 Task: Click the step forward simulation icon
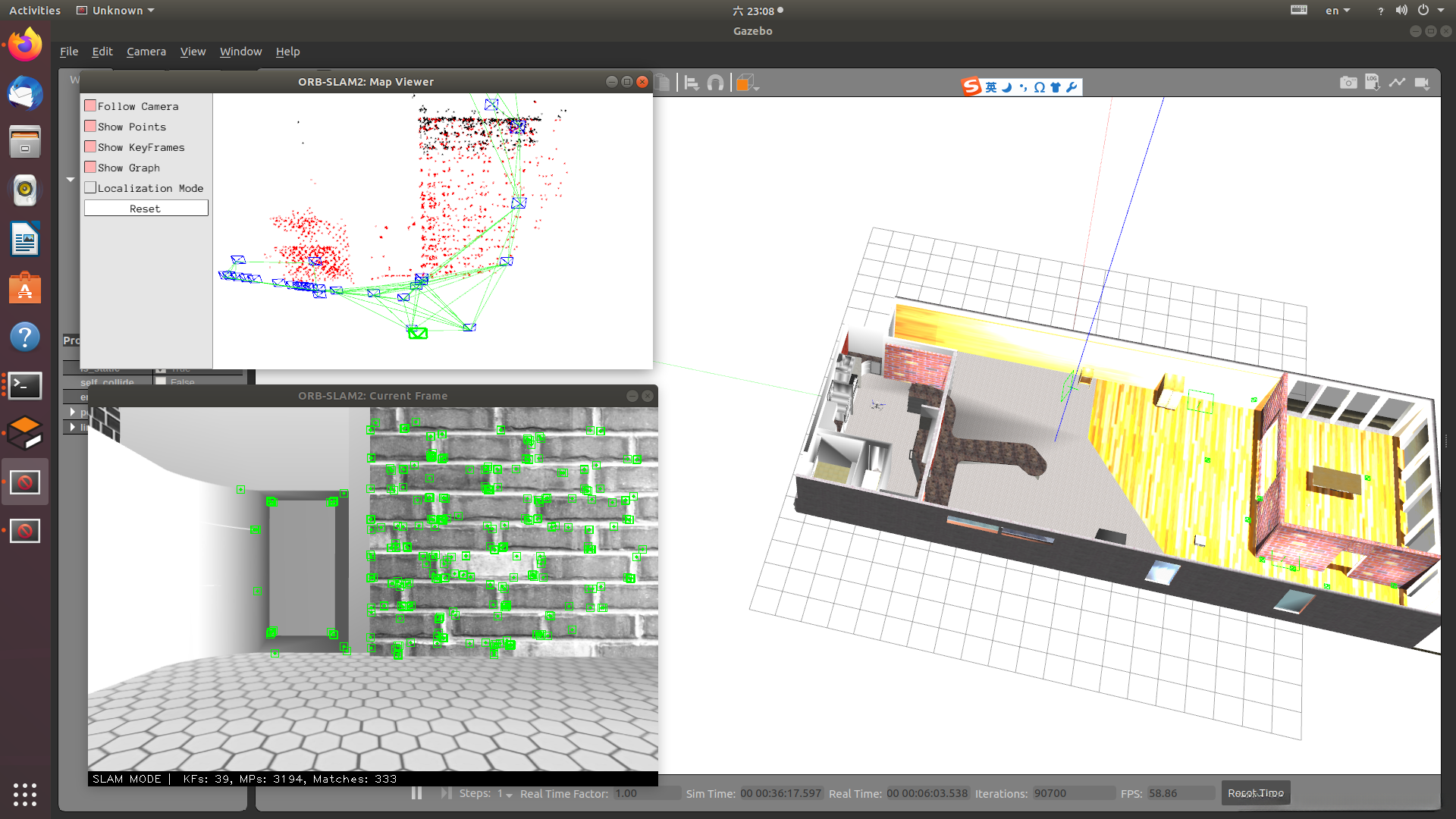point(446,793)
